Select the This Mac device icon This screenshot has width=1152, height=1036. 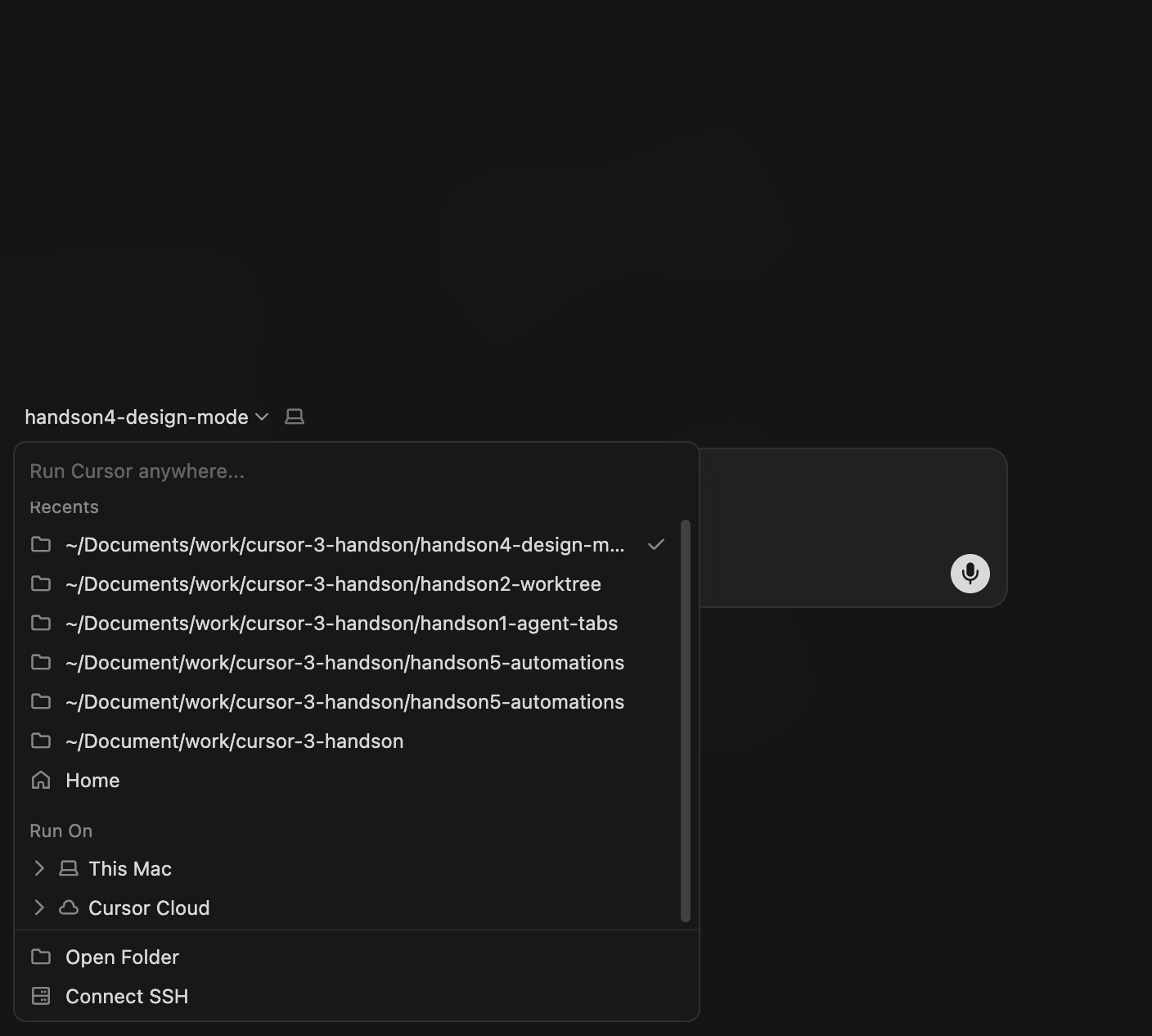(67, 868)
